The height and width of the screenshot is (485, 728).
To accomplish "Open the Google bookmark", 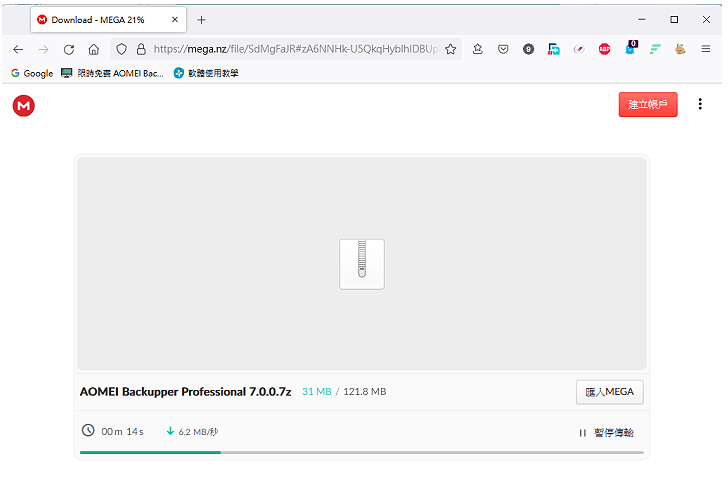I will [x=32, y=73].
